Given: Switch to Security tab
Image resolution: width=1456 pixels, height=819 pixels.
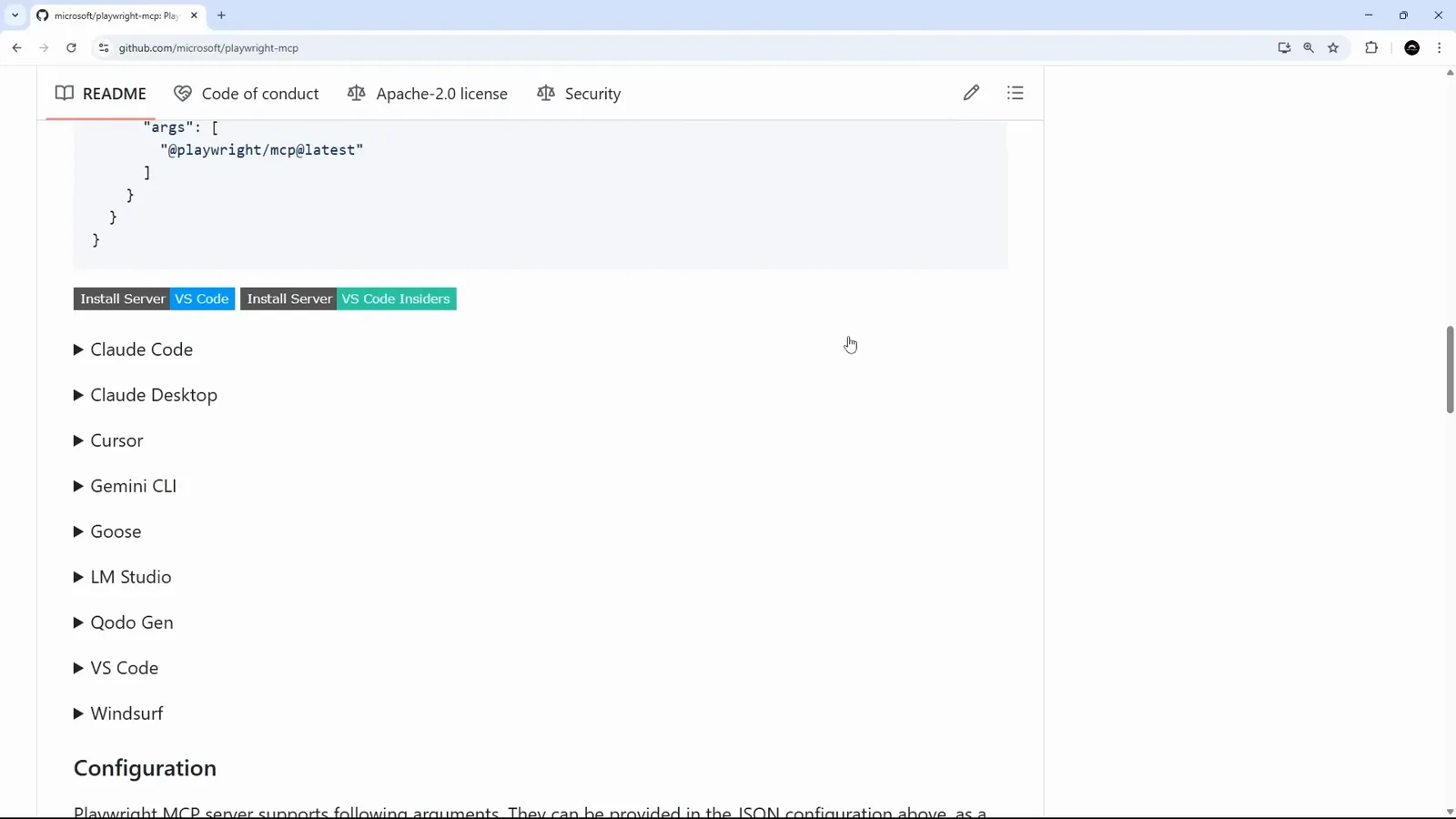Looking at the screenshot, I should [579, 94].
